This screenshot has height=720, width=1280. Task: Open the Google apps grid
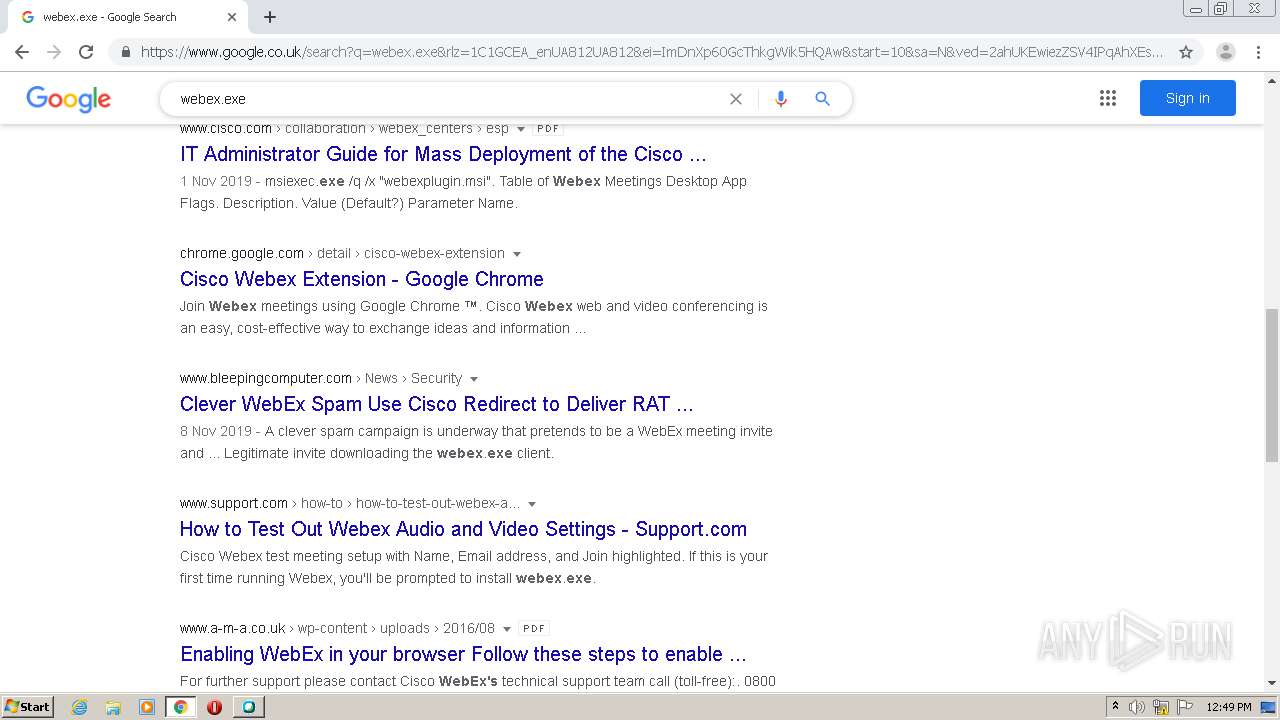[x=1107, y=98]
